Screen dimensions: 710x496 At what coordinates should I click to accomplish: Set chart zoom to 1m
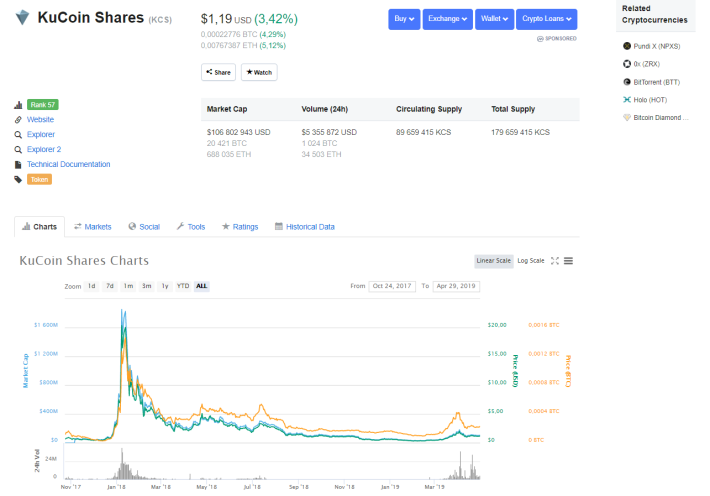tap(129, 286)
